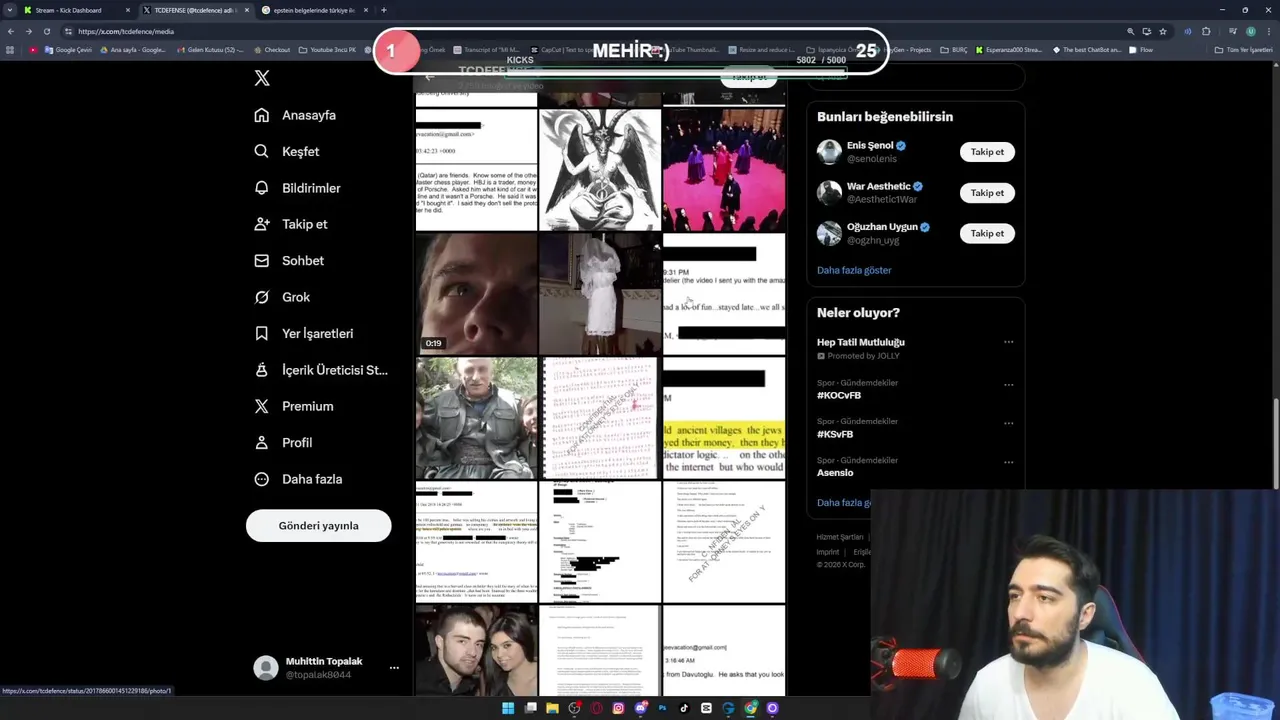Click the page vertical scrollbar thumb

[x=1275, y=445]
